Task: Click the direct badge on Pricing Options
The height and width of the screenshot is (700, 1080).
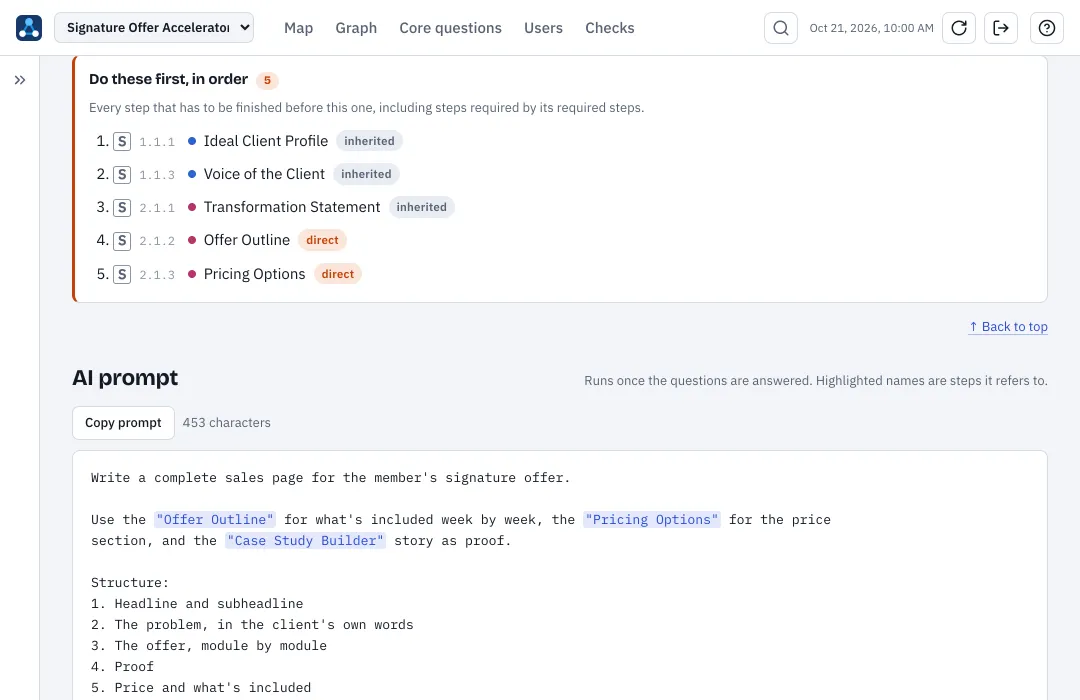Action: (338, 274)
